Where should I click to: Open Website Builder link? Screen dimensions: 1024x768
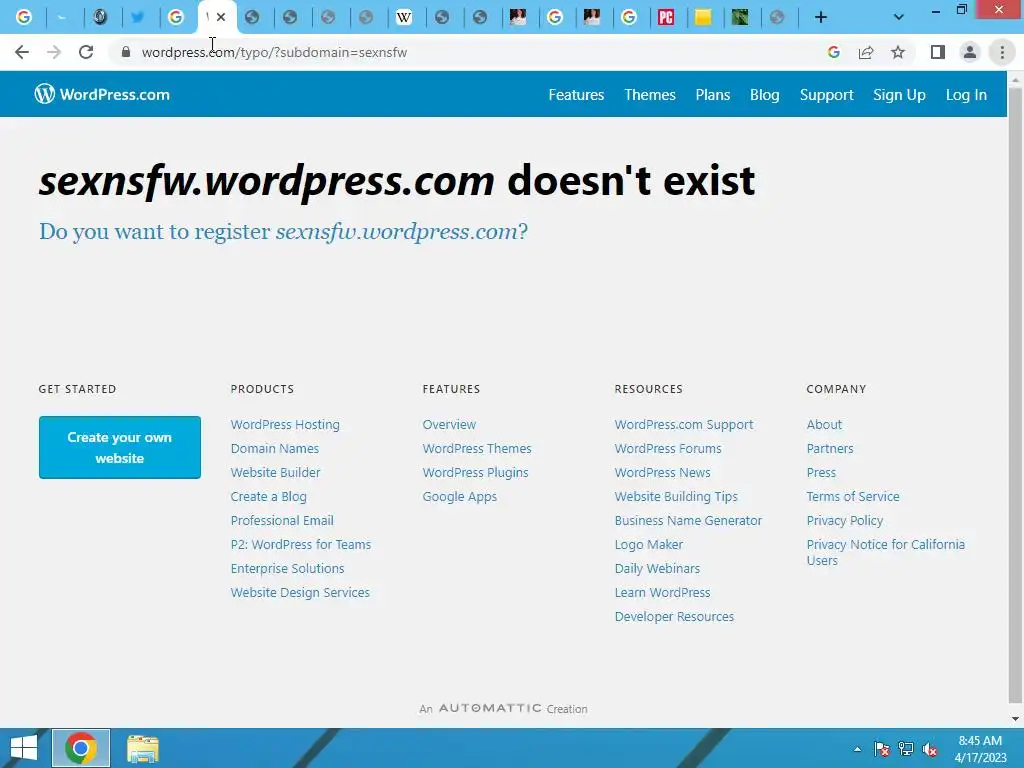click(275, 472)
